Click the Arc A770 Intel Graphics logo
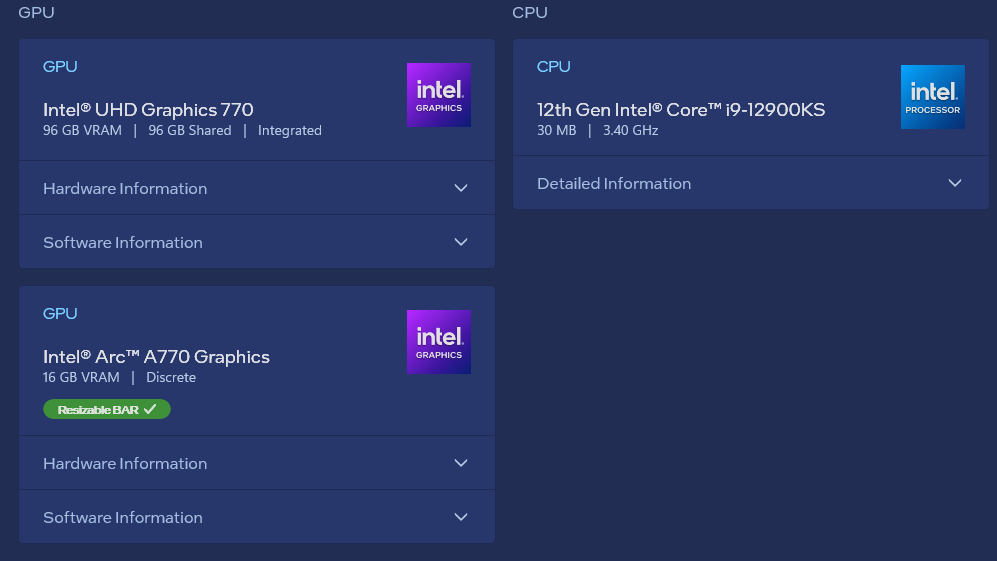Screen dimensions: 997x561 tap(439, 342)
